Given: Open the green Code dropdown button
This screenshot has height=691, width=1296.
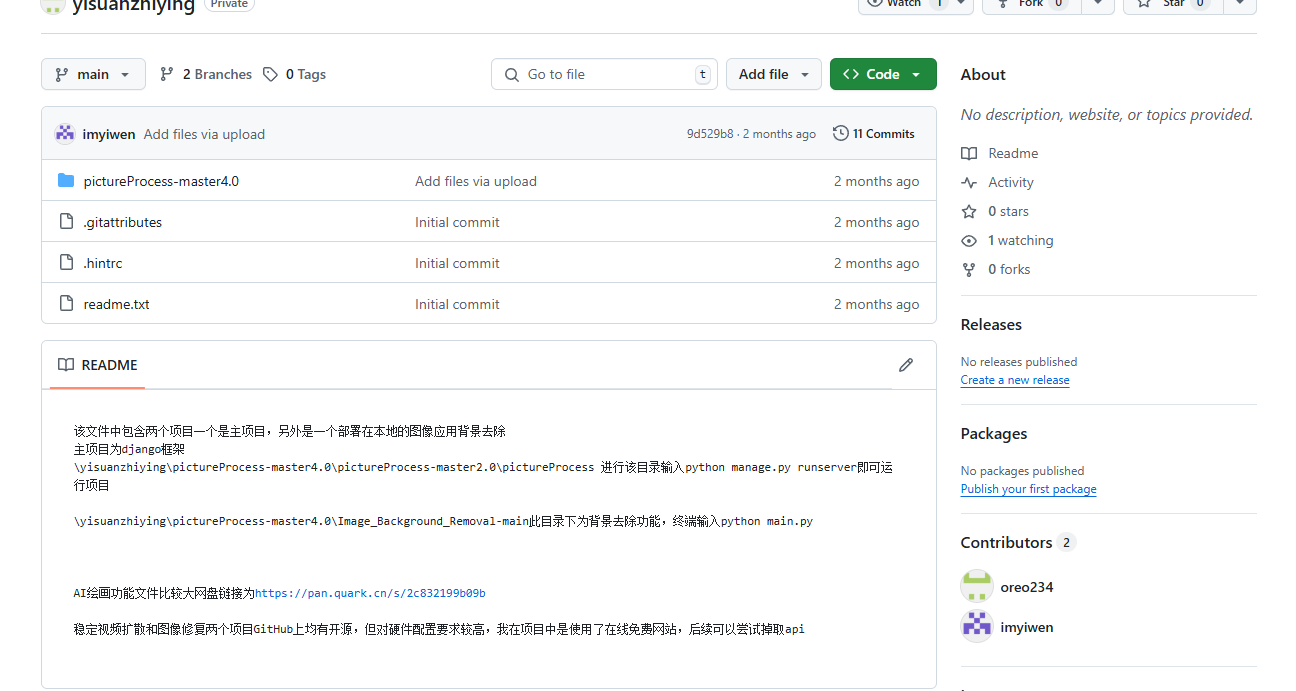Looking at the screenshot, I should point(883,74).
